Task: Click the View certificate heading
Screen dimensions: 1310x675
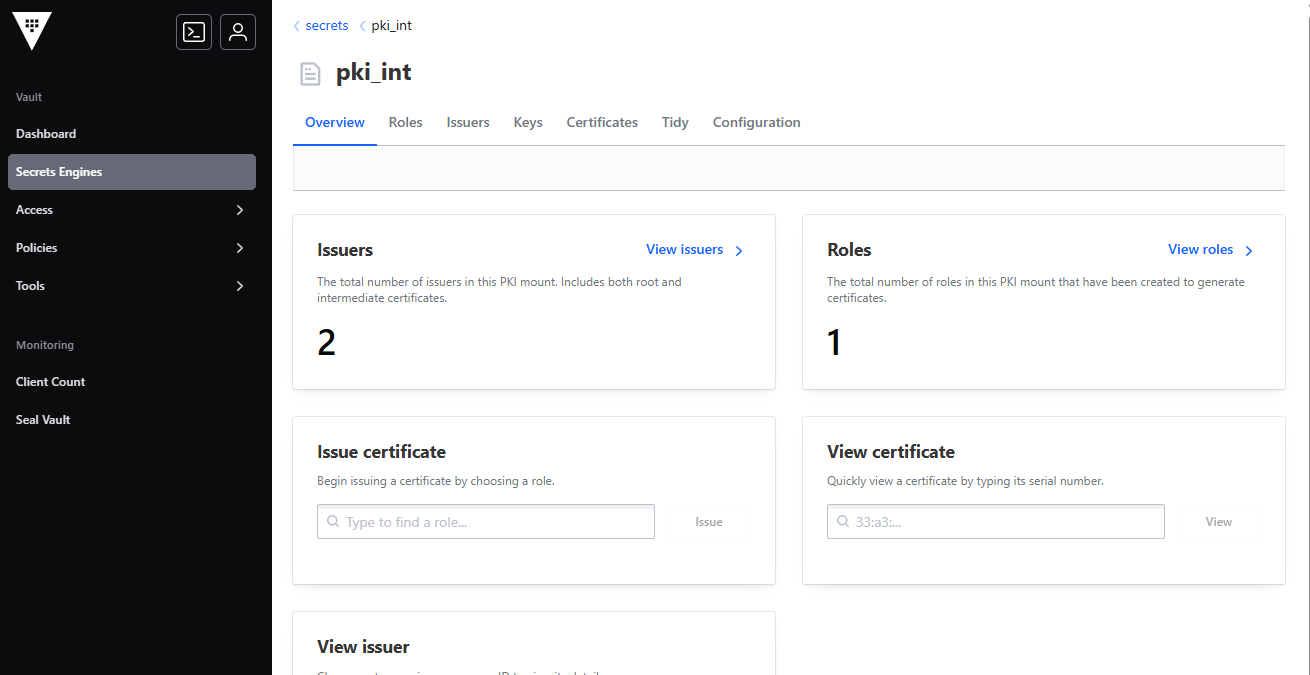Action: pyautogui.click(x=891, y=452)
